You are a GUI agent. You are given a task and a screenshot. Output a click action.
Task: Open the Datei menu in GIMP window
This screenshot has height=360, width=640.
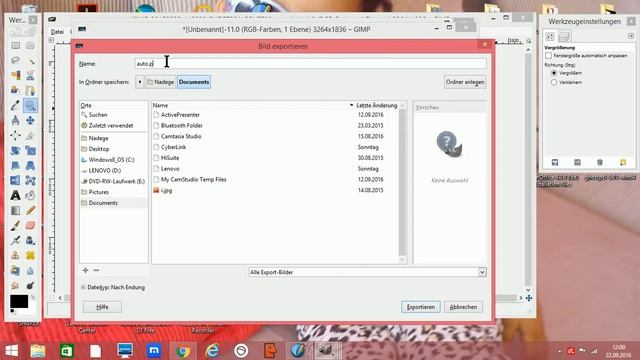coord(57,32)
